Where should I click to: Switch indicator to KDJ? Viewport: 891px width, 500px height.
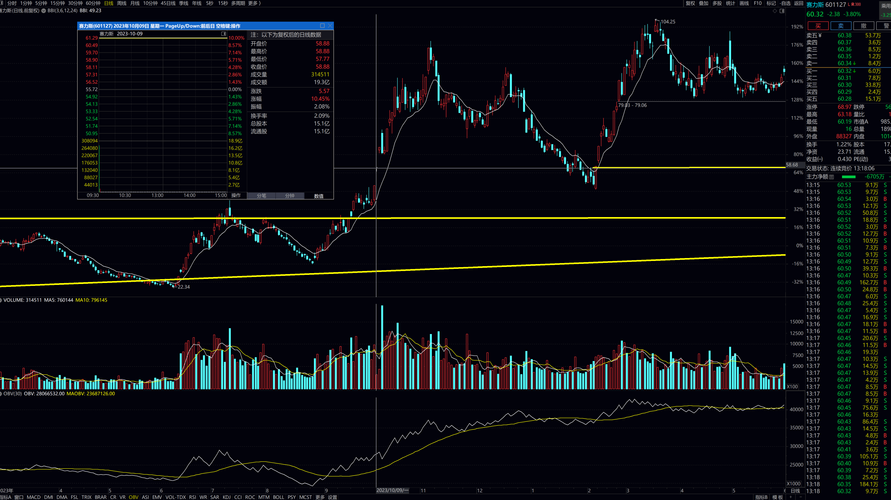pyautogui.click(x=226, y=497)
